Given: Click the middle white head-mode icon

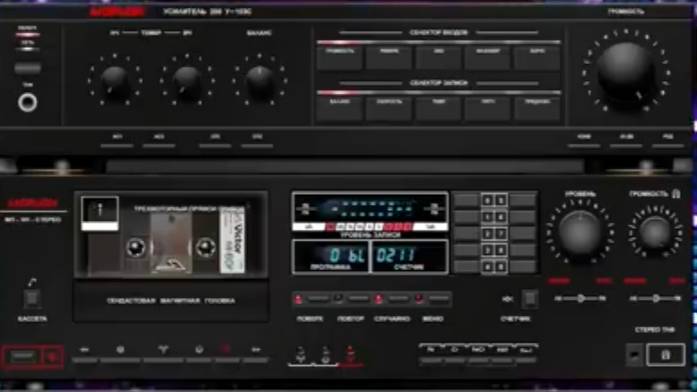Looking at the screenshot, I should (325, 355).
